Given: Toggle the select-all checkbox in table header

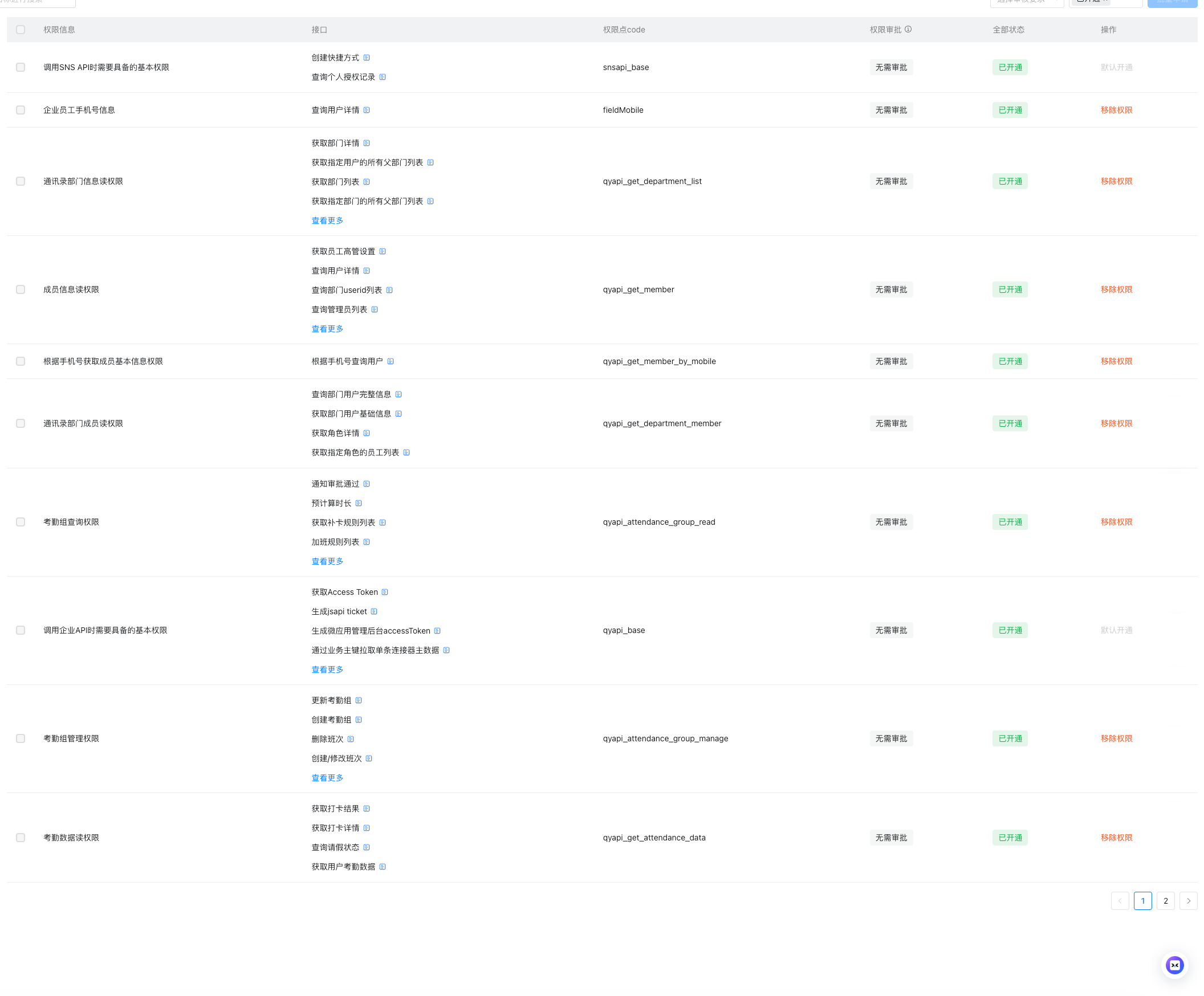Looking at the screenshot, I should click(21, 30).
